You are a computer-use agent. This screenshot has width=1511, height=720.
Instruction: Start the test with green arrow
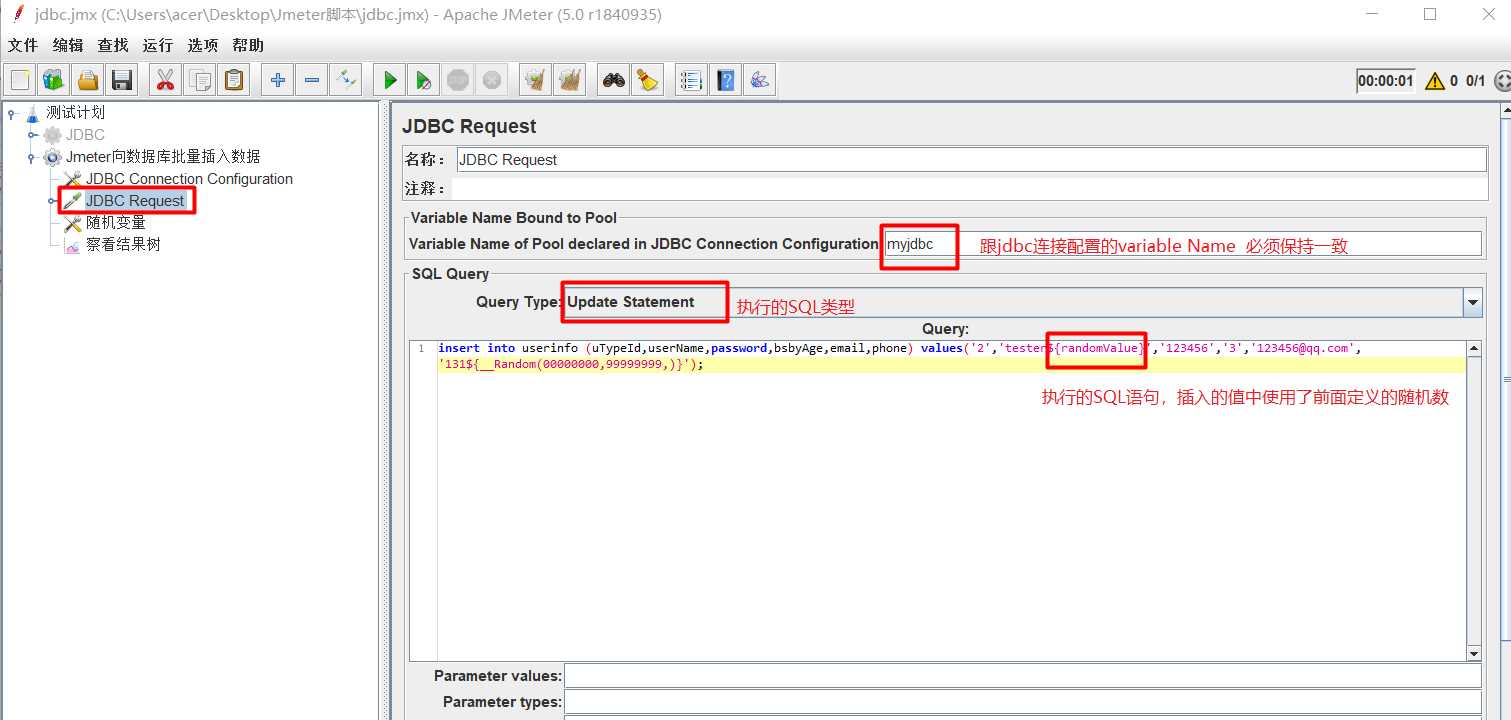tap(390, 80)
